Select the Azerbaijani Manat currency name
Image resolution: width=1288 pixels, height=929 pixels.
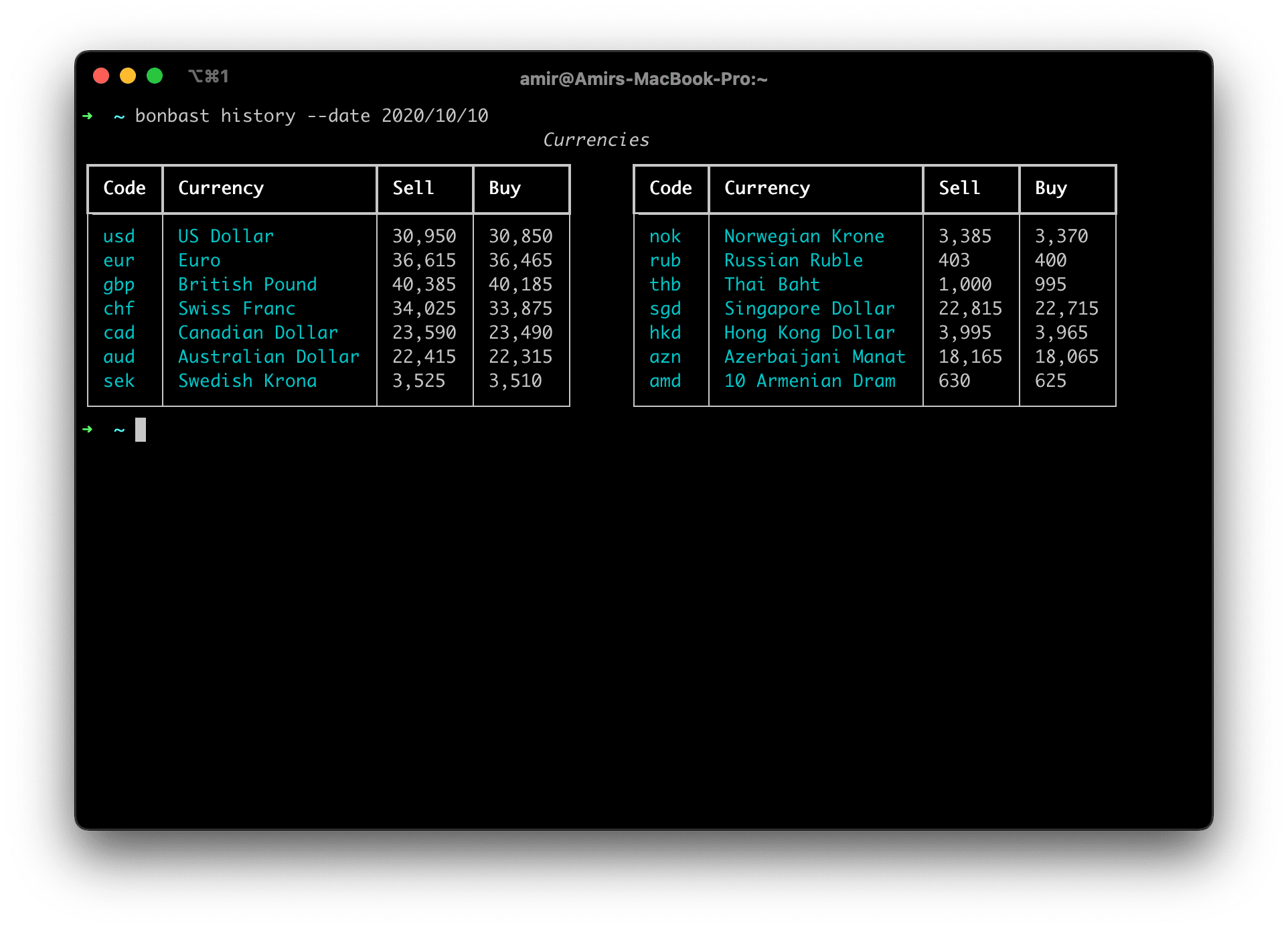pos(815,357)
